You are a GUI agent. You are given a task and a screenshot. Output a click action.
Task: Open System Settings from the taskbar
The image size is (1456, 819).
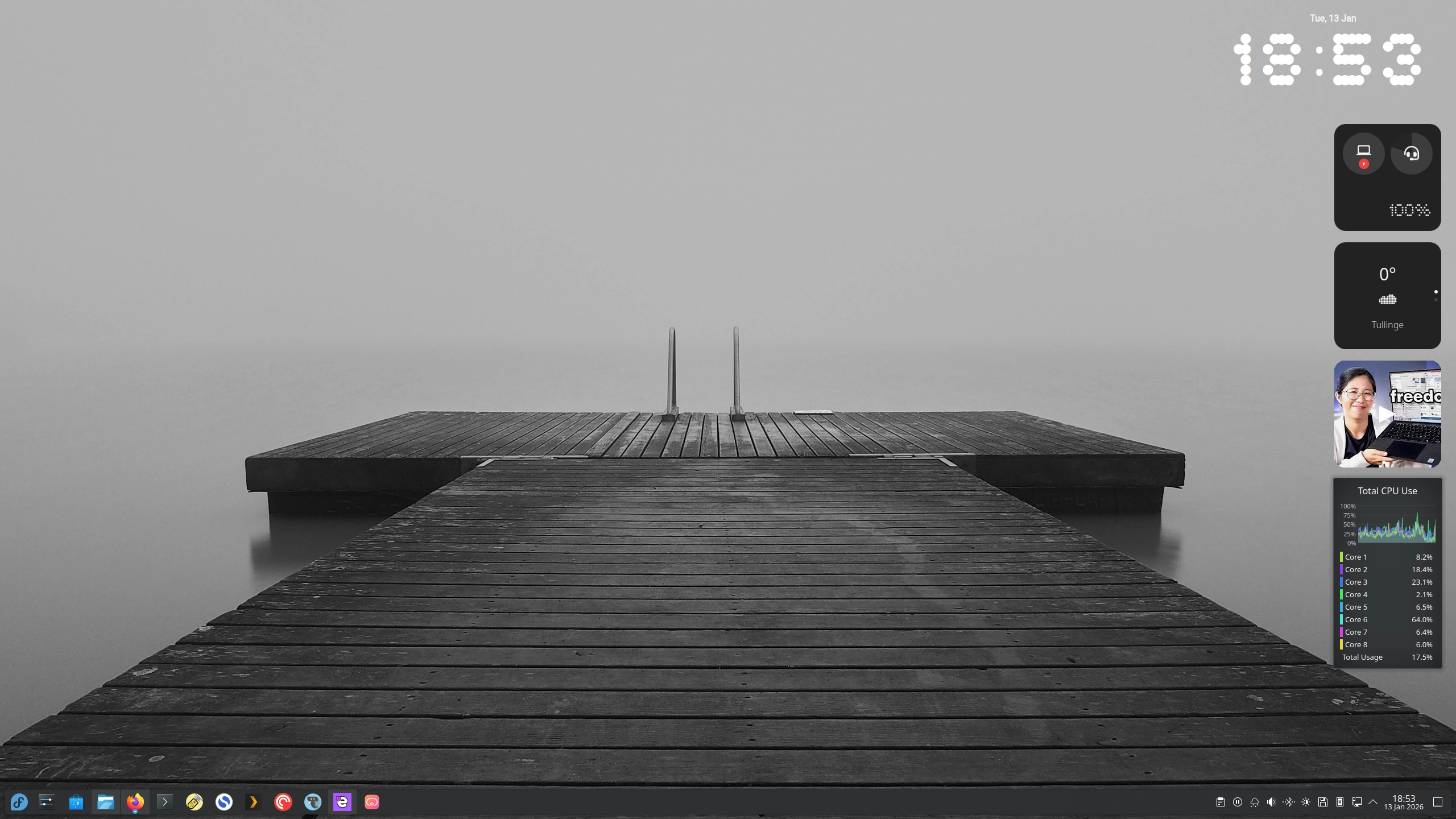(46, 802)
